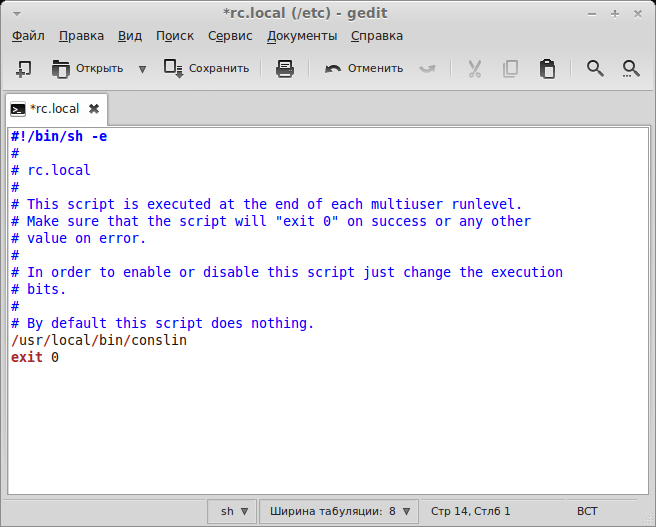Image resolution: width=656 pixels, height=527 pixels.
Task: Click the Стр 14, Стлб 1 status indicator
Action: coord(470,511)
